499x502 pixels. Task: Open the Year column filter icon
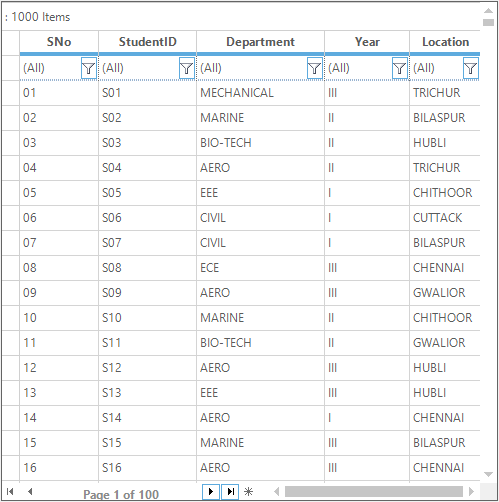[x=400, y=68]
